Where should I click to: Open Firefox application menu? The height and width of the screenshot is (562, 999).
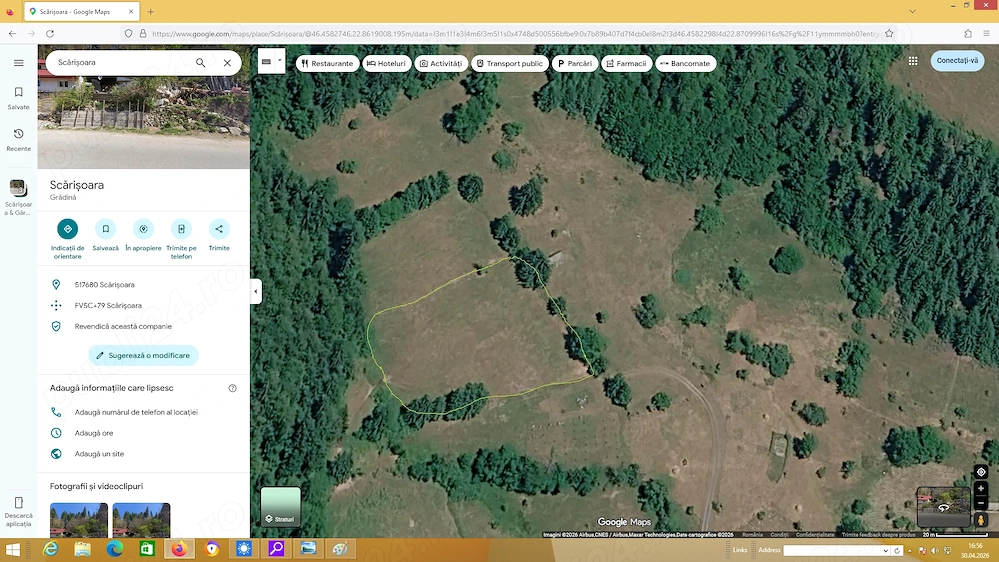[986, 33]
